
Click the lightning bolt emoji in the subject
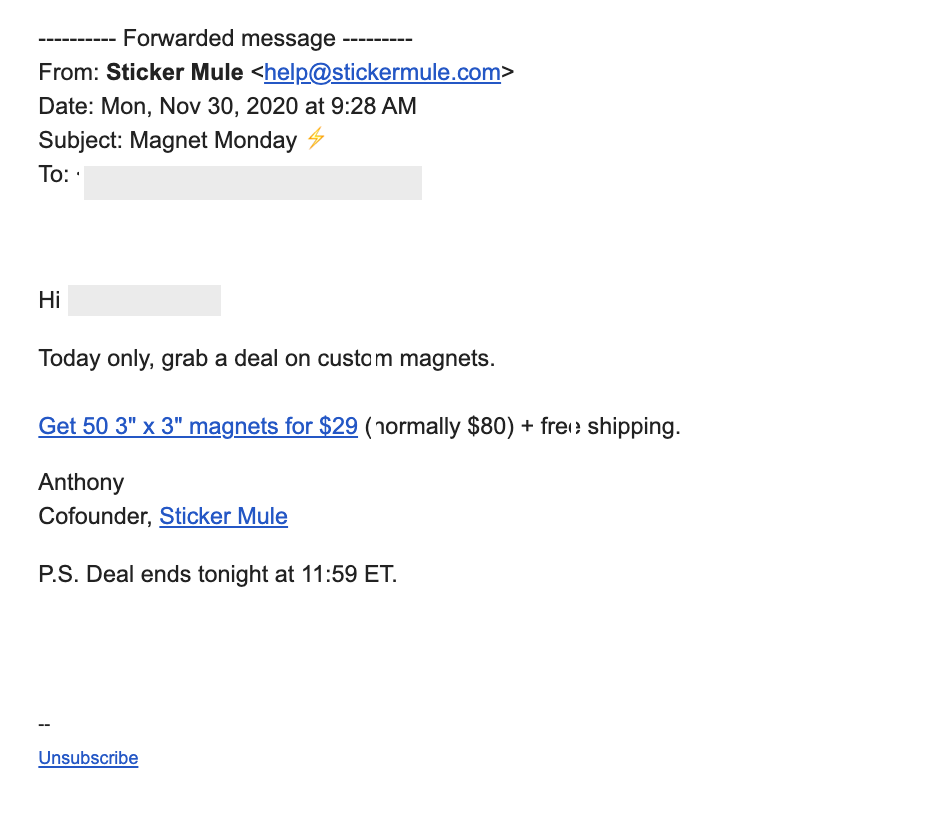point(316,138)
